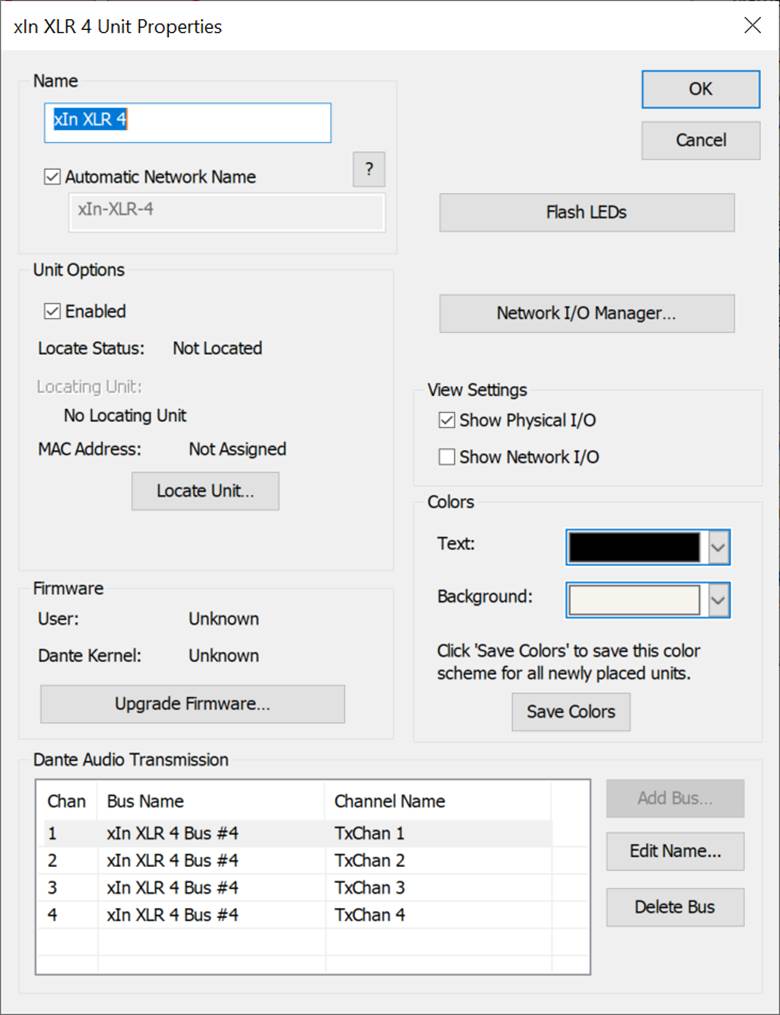Click 'Not Assigned' MAC address value

pyautogui.click(x=238, y=449)
